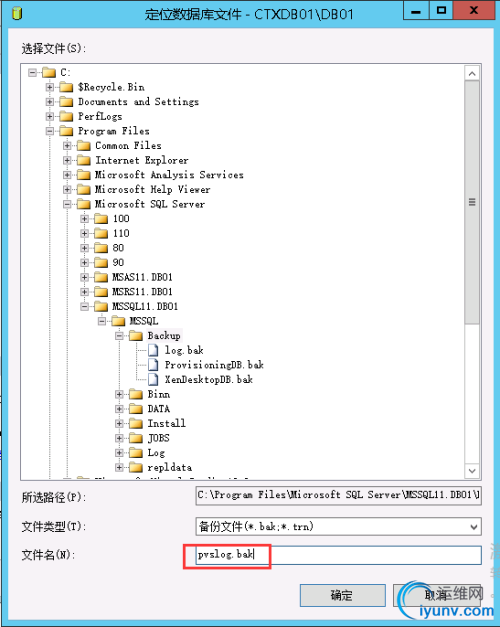Collapse the Microsoft SQL Server node

tap(67, 204)
